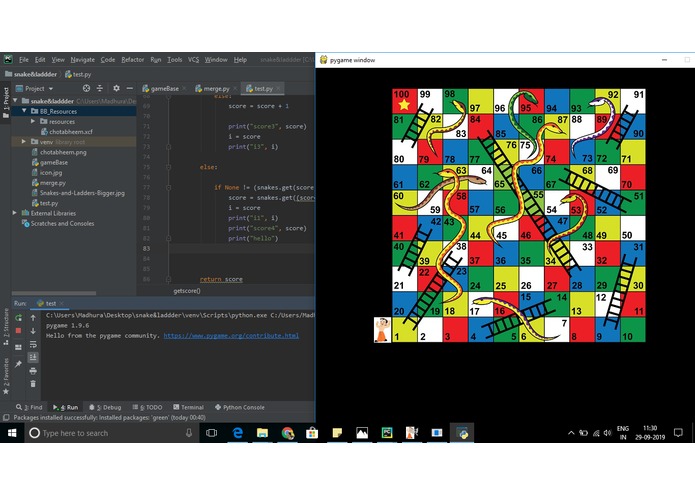Click the pin tab icon in Run panel

coord(18,364)
